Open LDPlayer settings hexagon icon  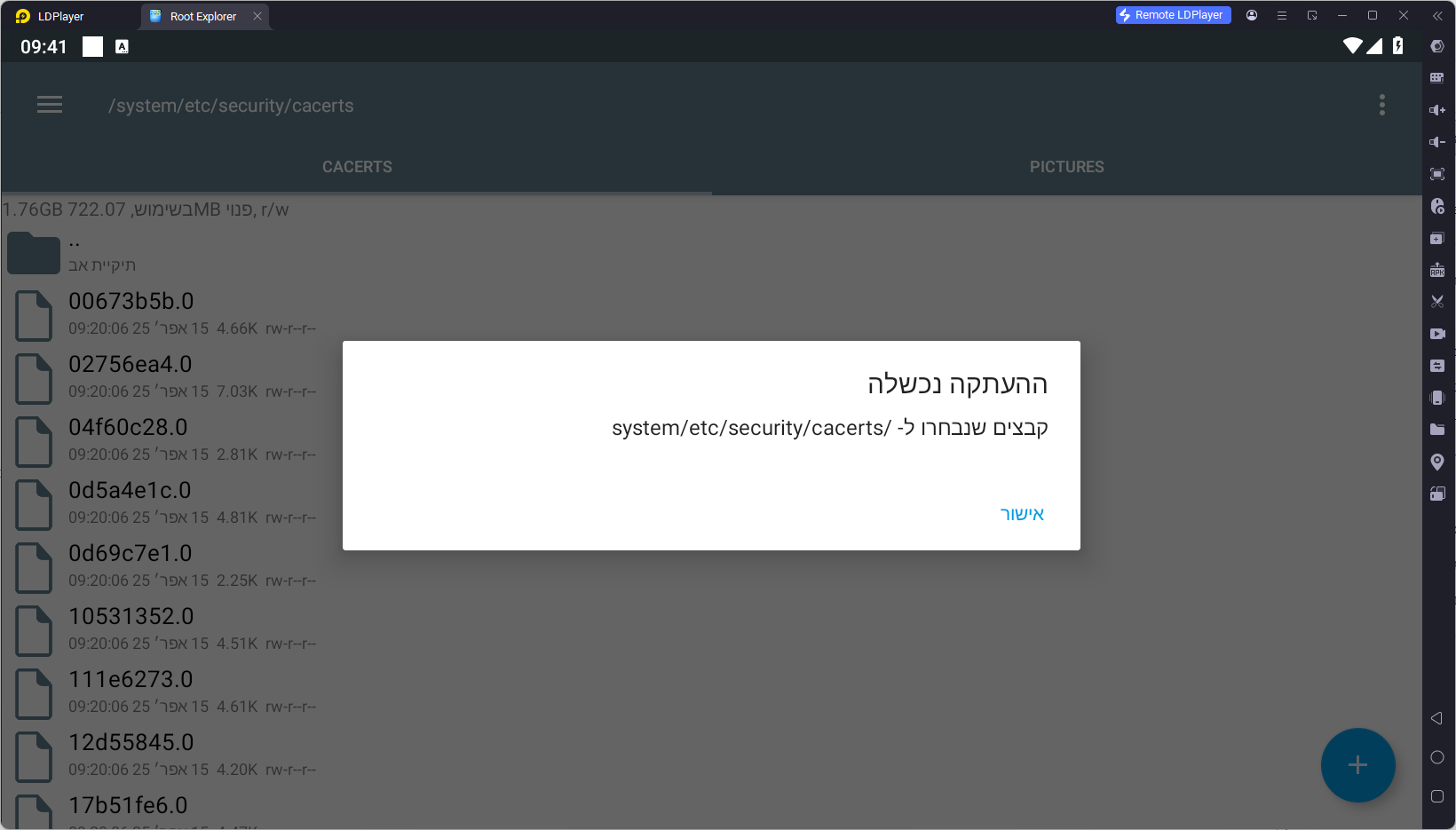tap(1437, 46)
